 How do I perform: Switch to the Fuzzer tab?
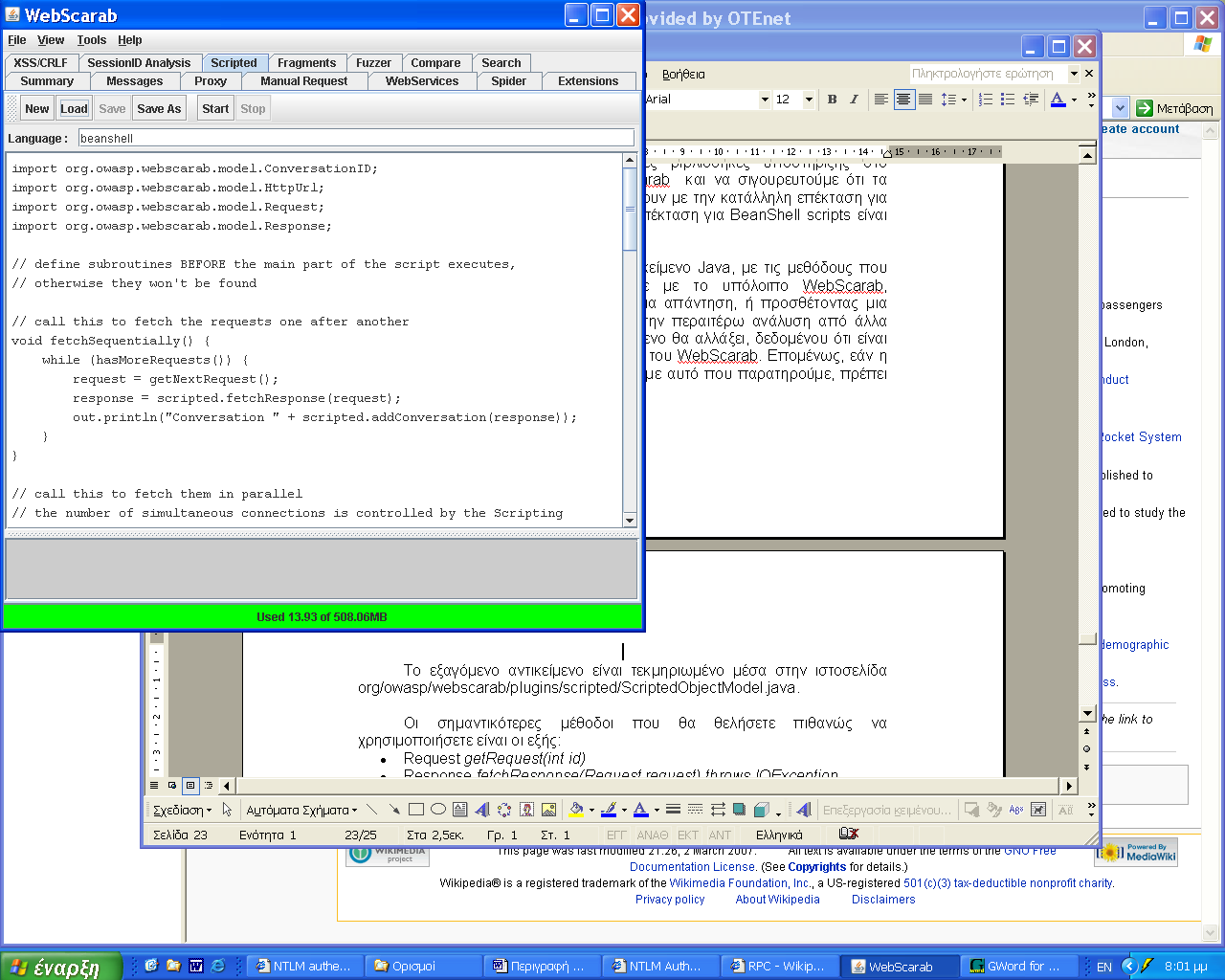[373, 63]
